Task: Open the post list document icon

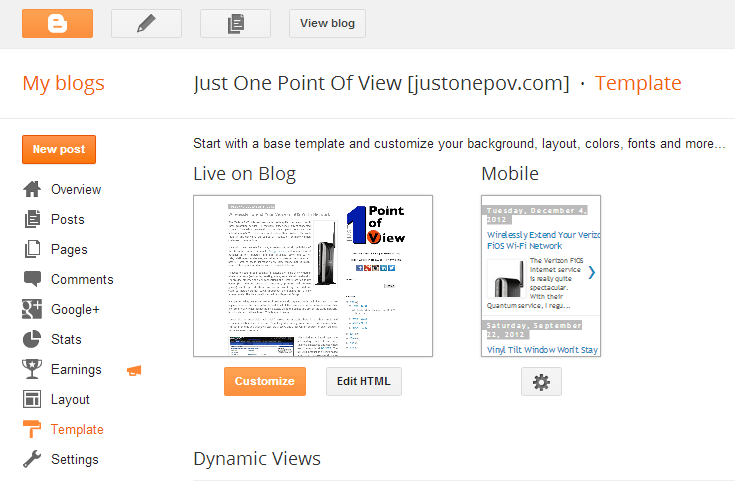Action: pos(235,23)
